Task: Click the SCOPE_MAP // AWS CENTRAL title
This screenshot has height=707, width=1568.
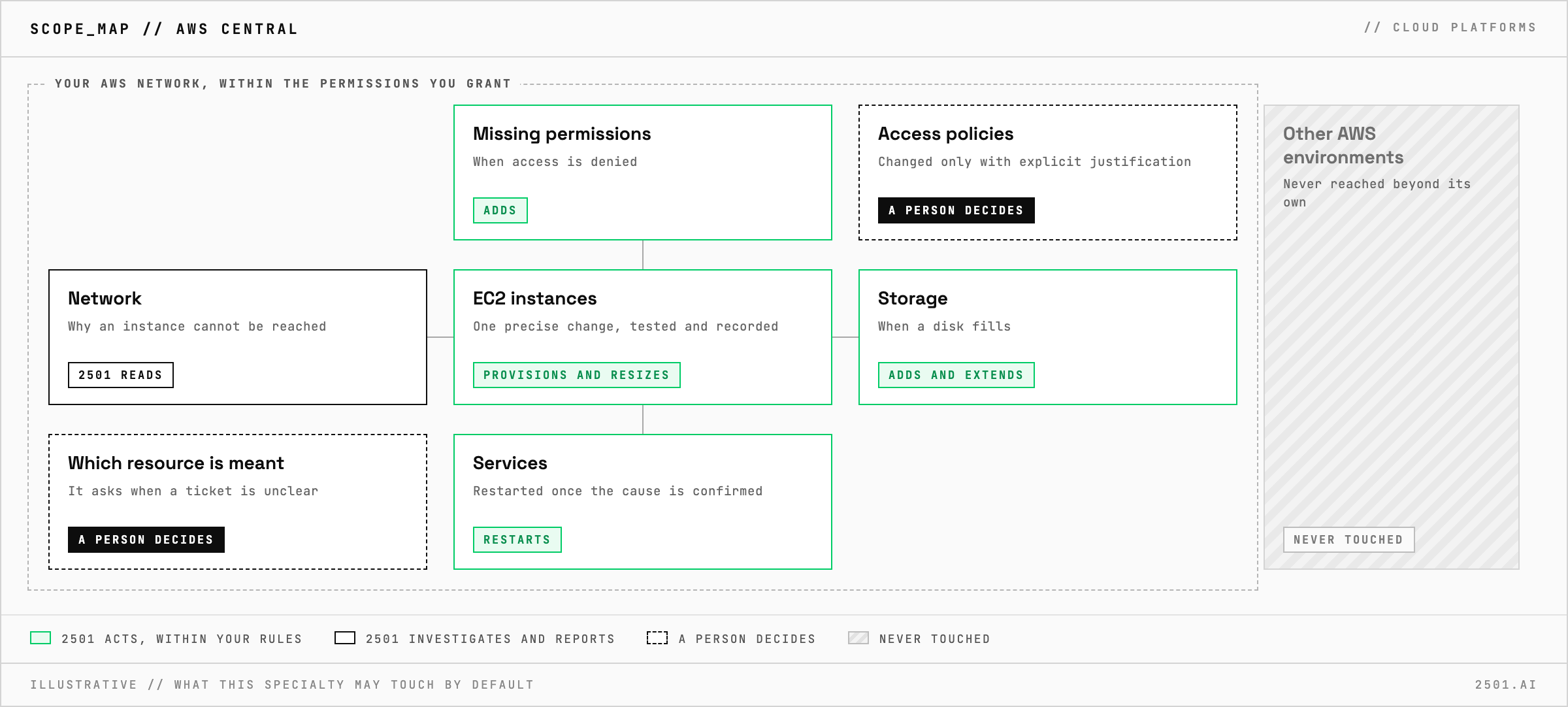Action: (165, 29)
